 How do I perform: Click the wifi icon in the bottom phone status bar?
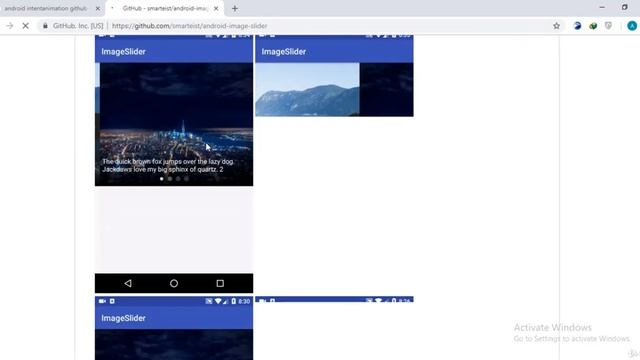(x=218, y=301)
